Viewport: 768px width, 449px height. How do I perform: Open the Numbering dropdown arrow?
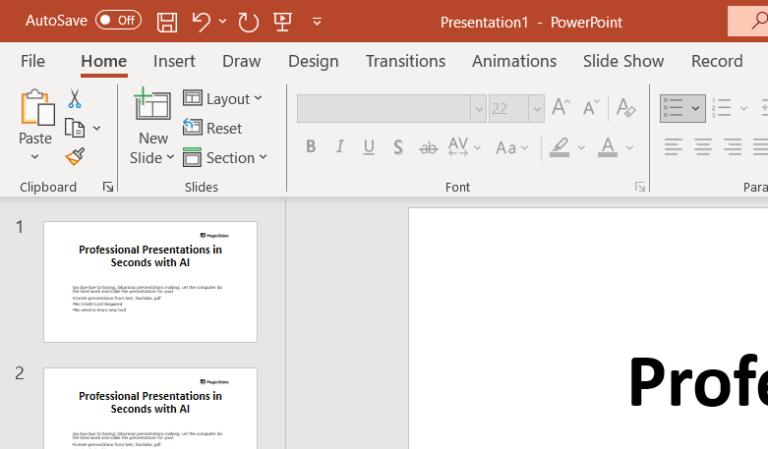[x=744, y=108]
